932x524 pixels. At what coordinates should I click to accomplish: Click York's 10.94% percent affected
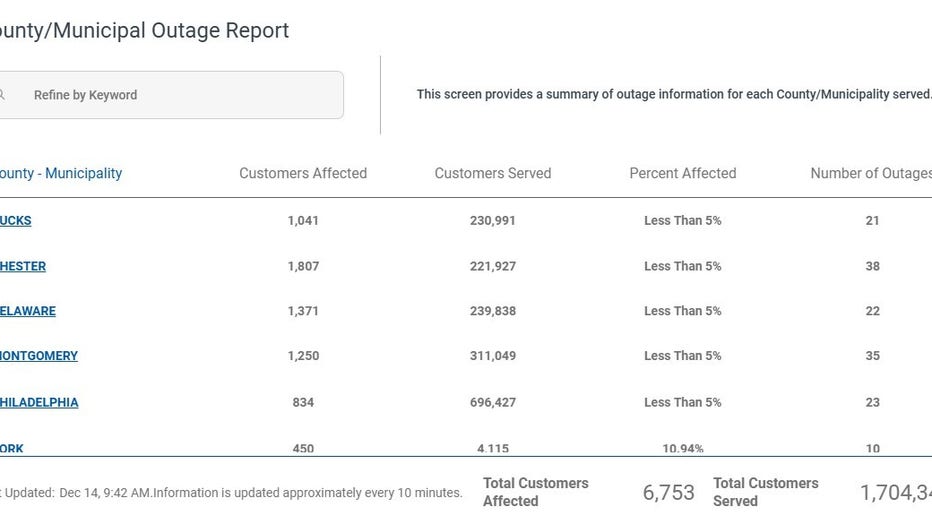click(683, 448)
